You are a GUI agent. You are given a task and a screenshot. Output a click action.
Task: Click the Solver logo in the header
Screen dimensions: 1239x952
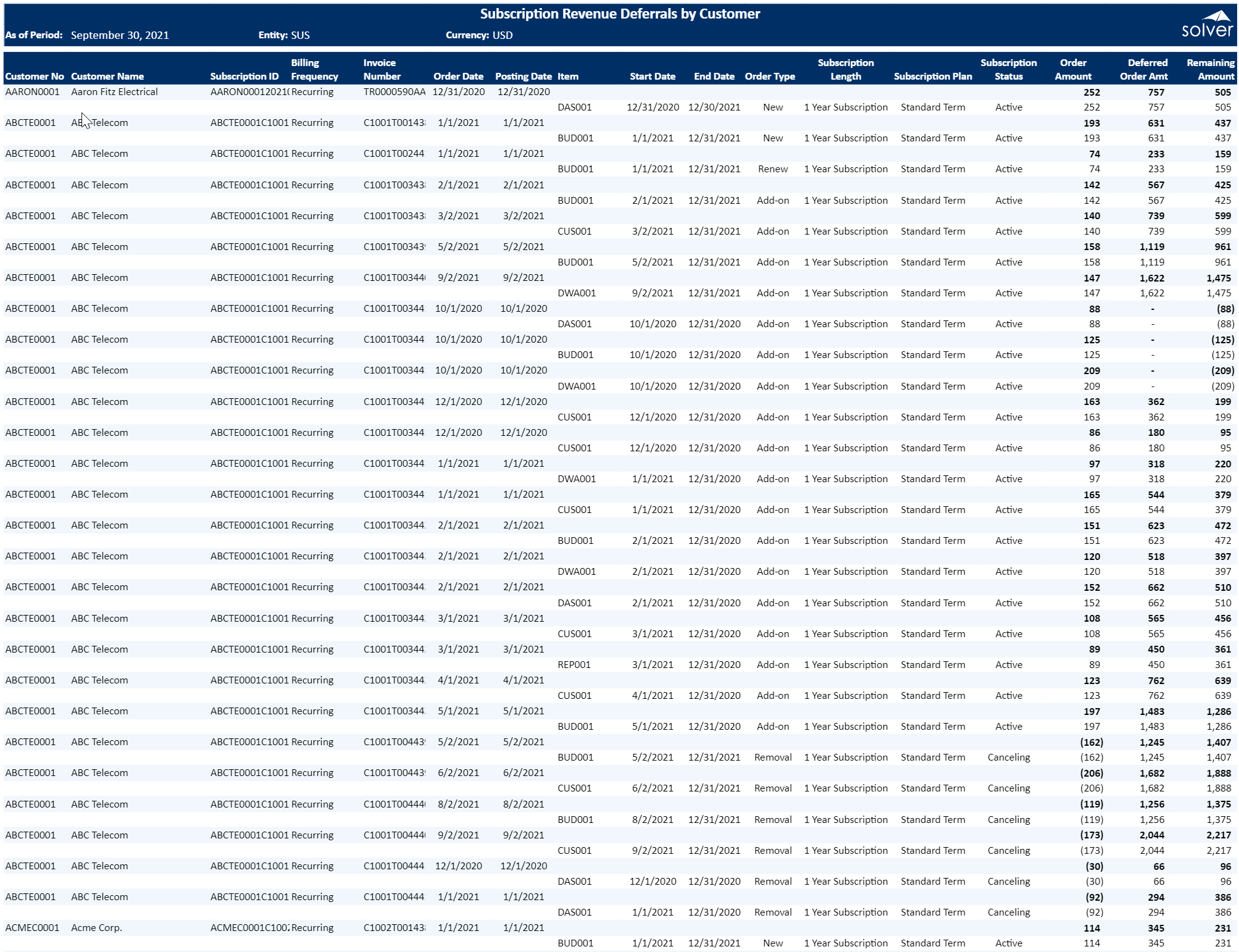pyautogui.click(x=1206, y=25)
